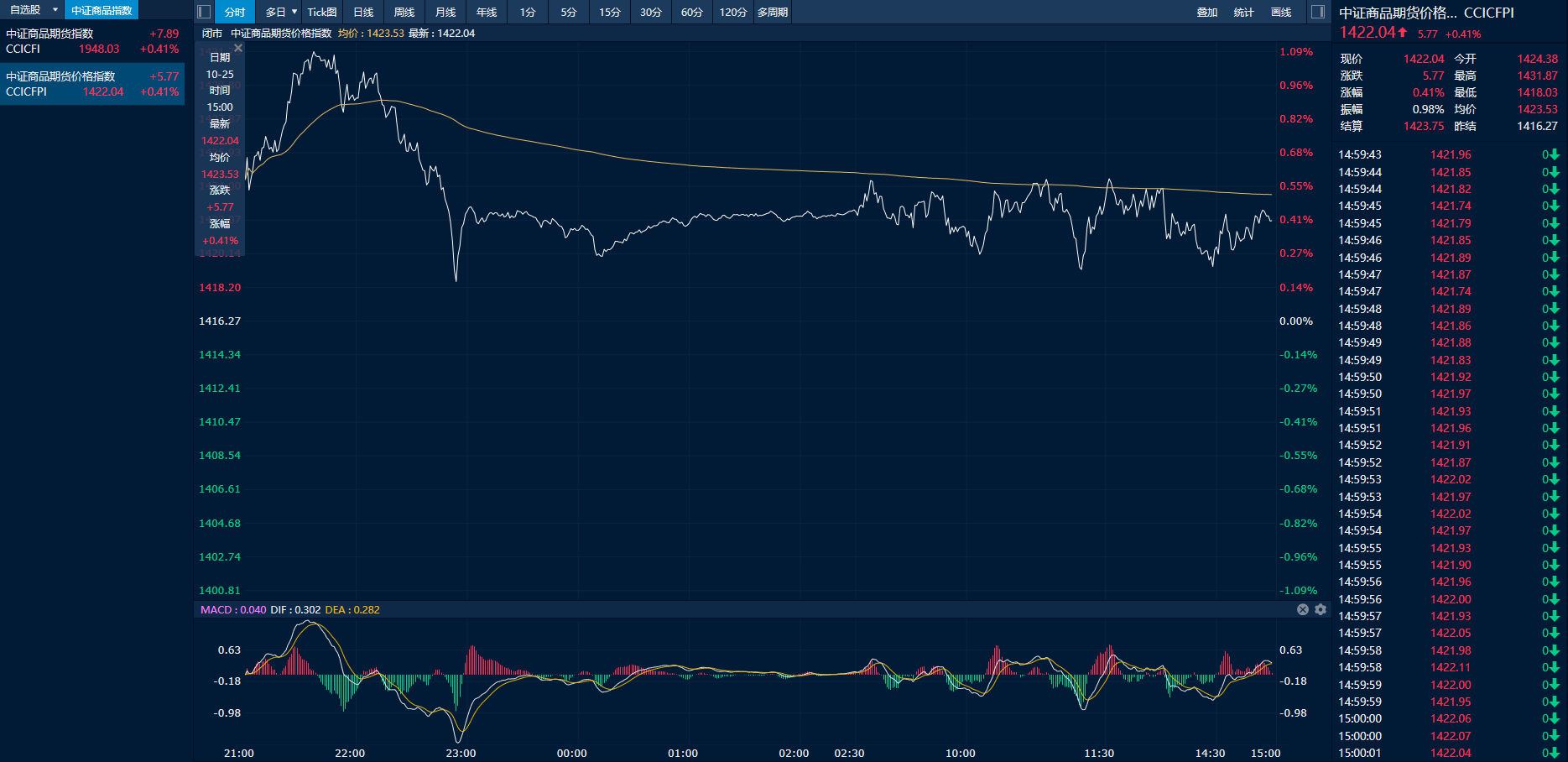This screenshot has height=762, width=1568.
Task: Click the green down arrow in the 15:00:01 tick row
Action: point(1554,753)
